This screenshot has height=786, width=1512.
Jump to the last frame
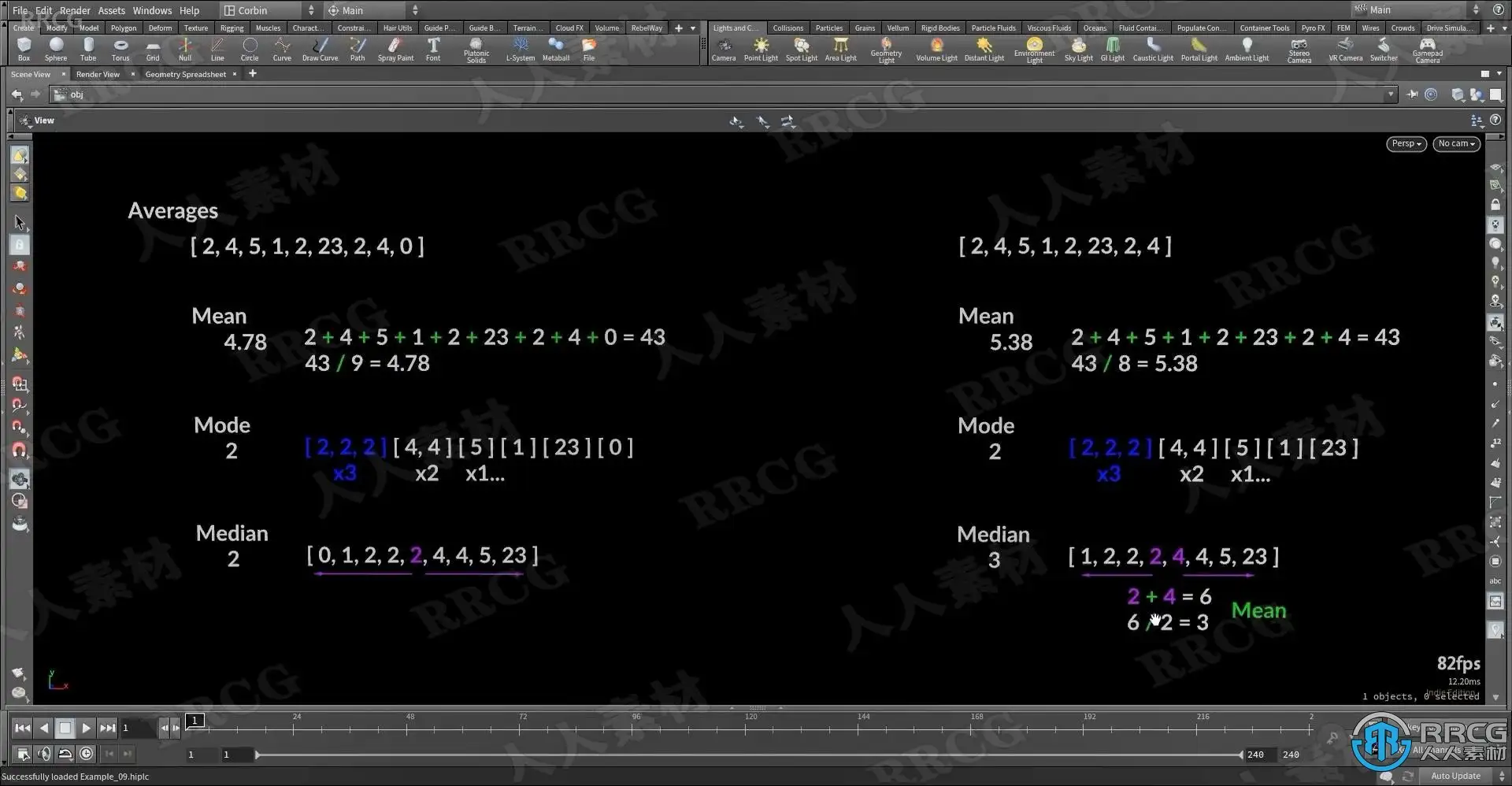[107, 728]
